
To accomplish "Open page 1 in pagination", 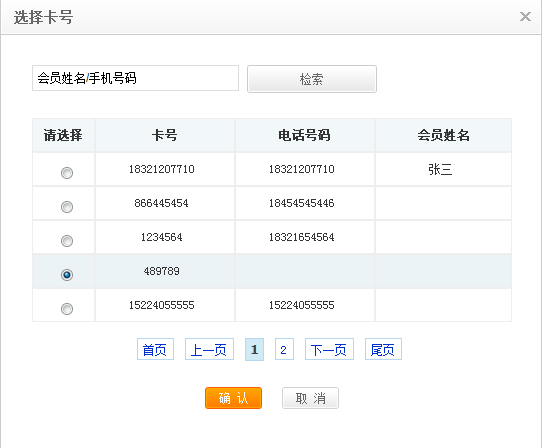I will [x=254, y=349].
